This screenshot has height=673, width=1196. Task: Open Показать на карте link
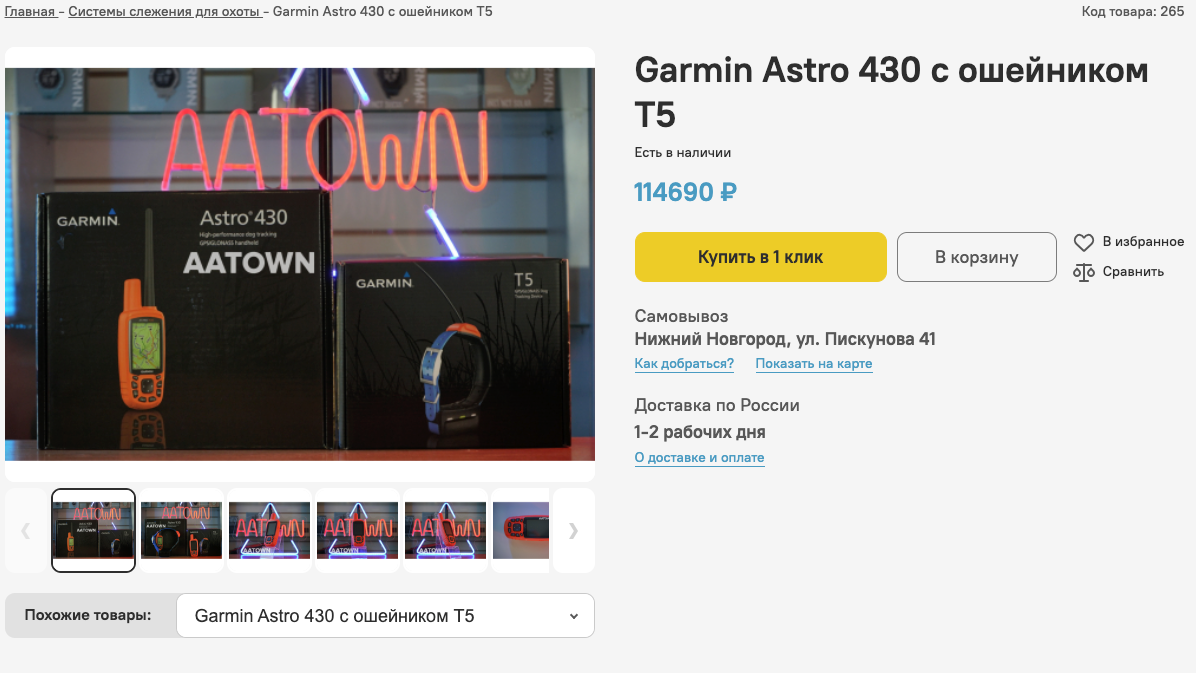(x=814, y=363)
